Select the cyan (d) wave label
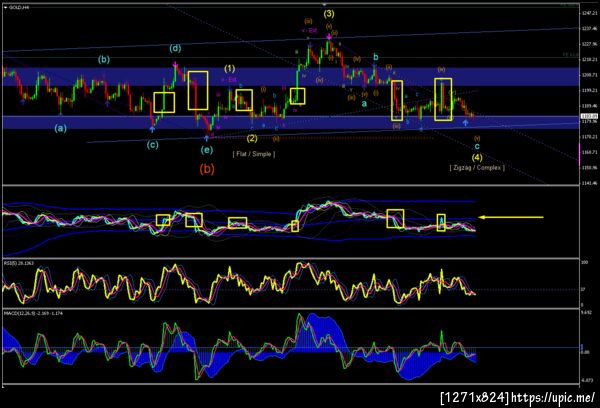600x408 pixels. 175,48
